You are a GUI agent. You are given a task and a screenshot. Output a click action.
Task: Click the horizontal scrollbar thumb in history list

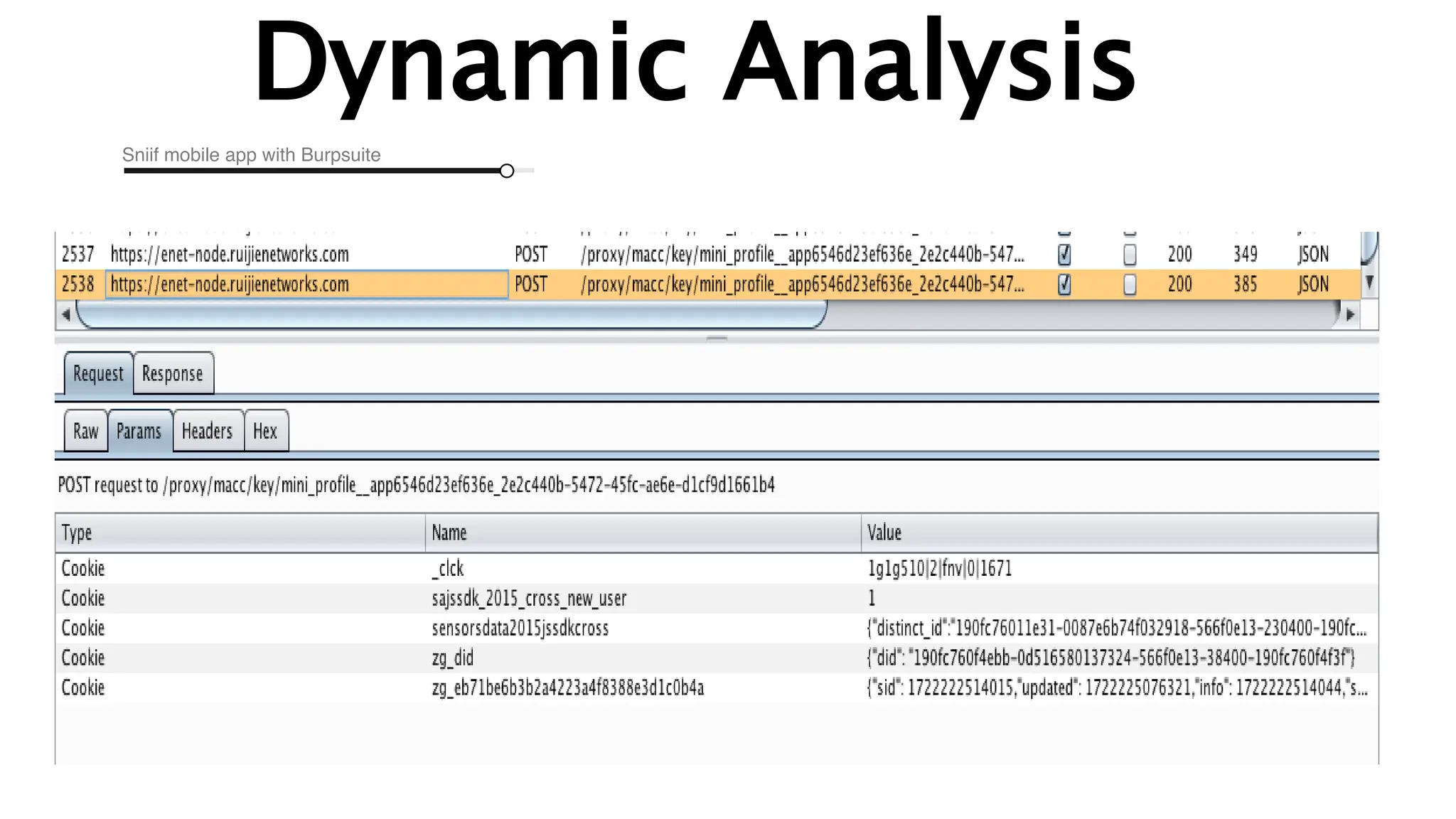[x=451, y=314]
